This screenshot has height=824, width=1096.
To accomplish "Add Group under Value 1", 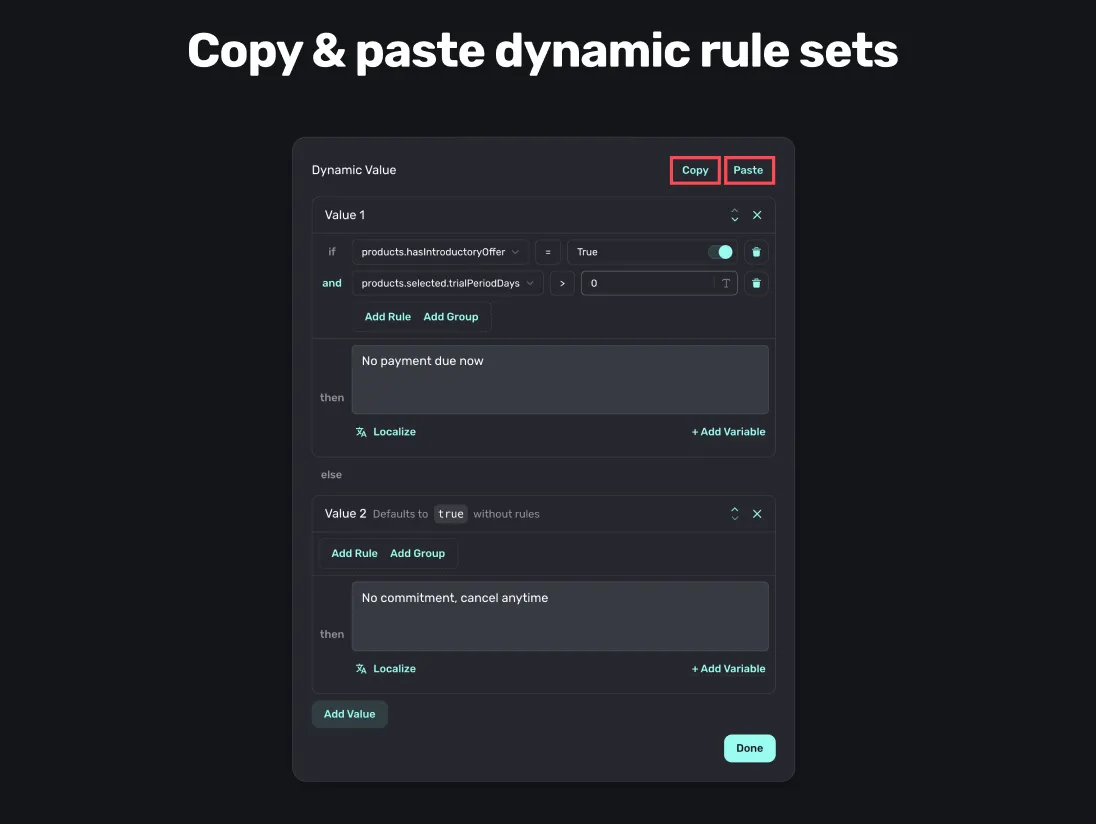I will (451, 317).
